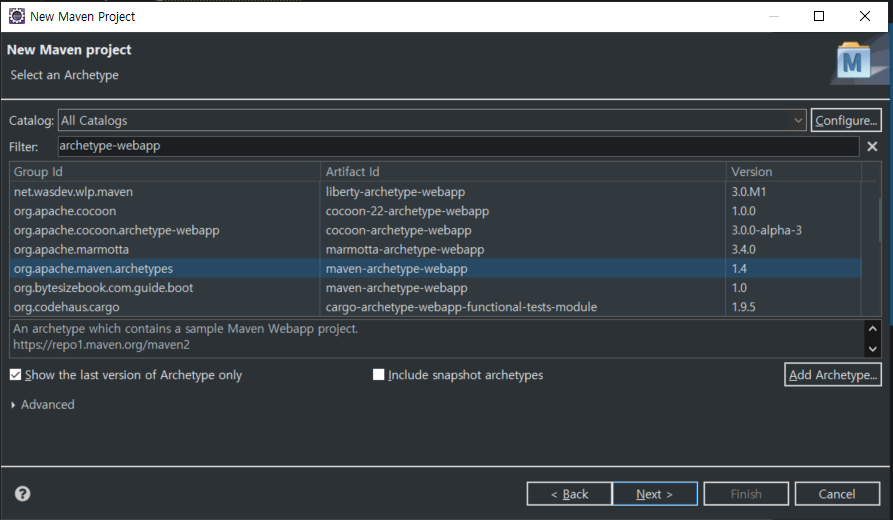Proceed with the Next button
The image size is (893, 520).
coord(654,494)
